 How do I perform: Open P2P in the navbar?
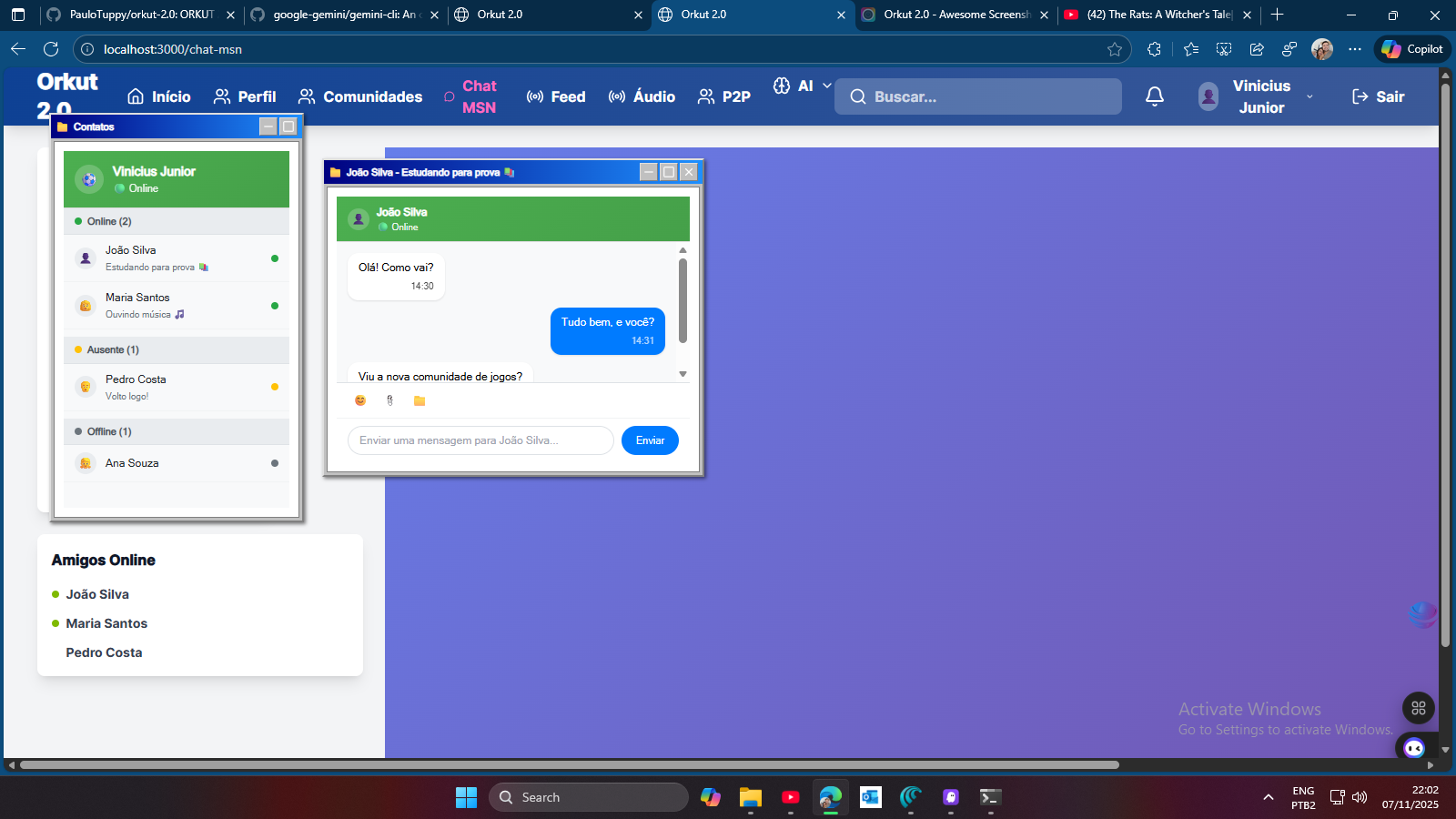[724, 96]
